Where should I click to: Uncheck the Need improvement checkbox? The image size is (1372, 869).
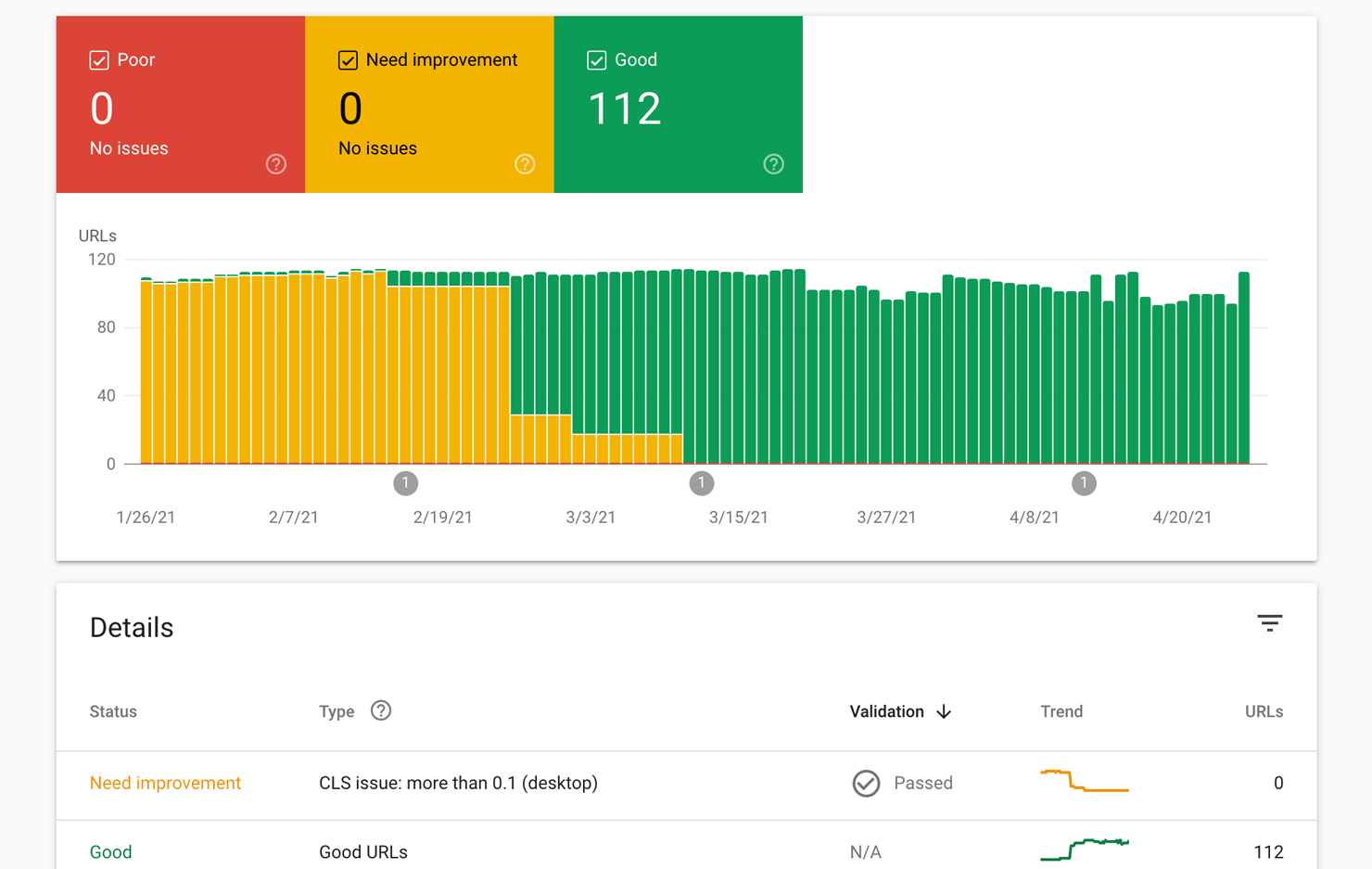(347, 59)
